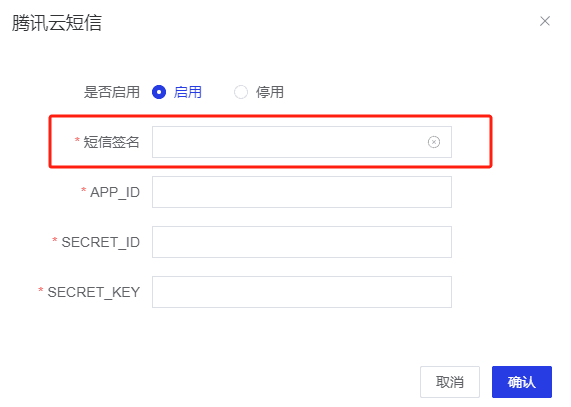Focus the 短信签名 input field
Viewport: 571px width, 407px height.
(x=302, y=142)
